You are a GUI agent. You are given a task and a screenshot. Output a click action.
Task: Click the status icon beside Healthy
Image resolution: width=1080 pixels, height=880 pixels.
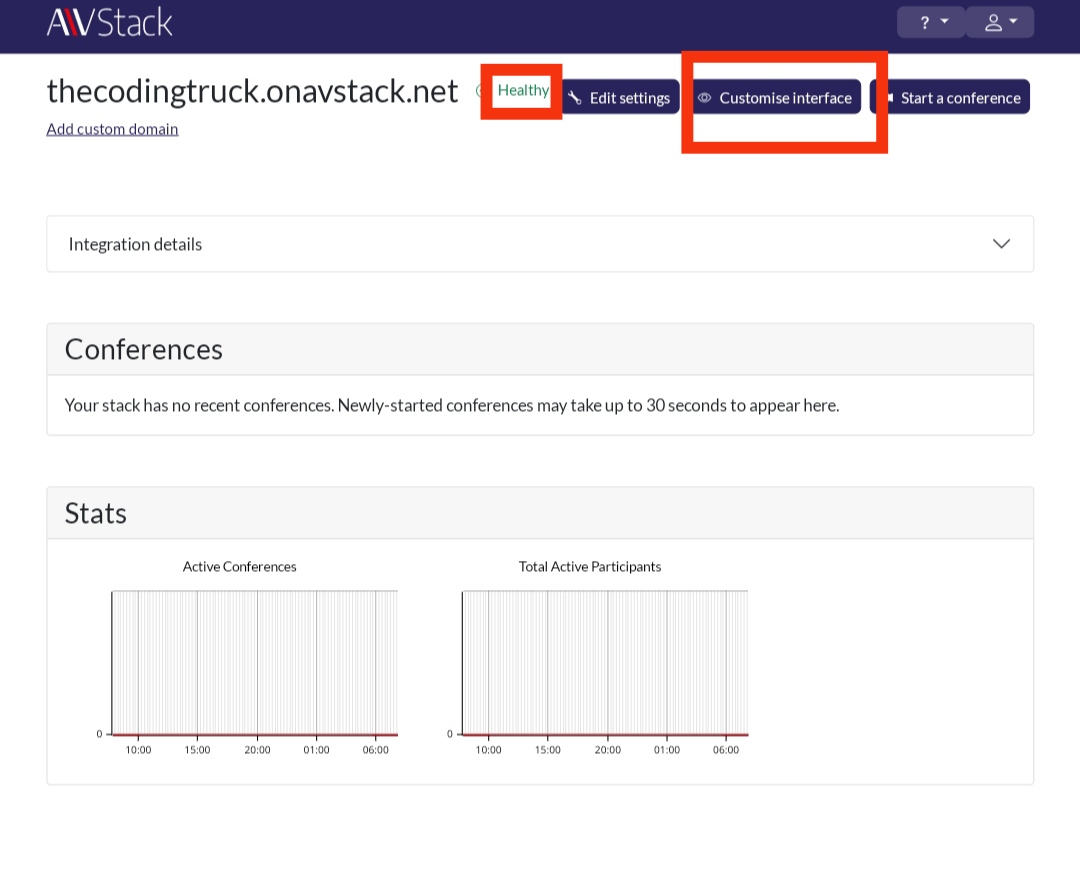pyautogui.click(x=479, y=91)
